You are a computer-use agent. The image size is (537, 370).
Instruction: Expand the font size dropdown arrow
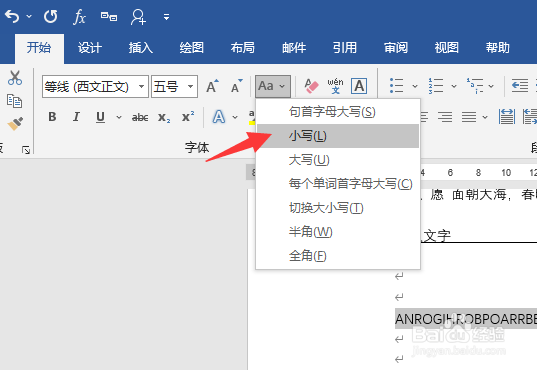click(190, 86)
